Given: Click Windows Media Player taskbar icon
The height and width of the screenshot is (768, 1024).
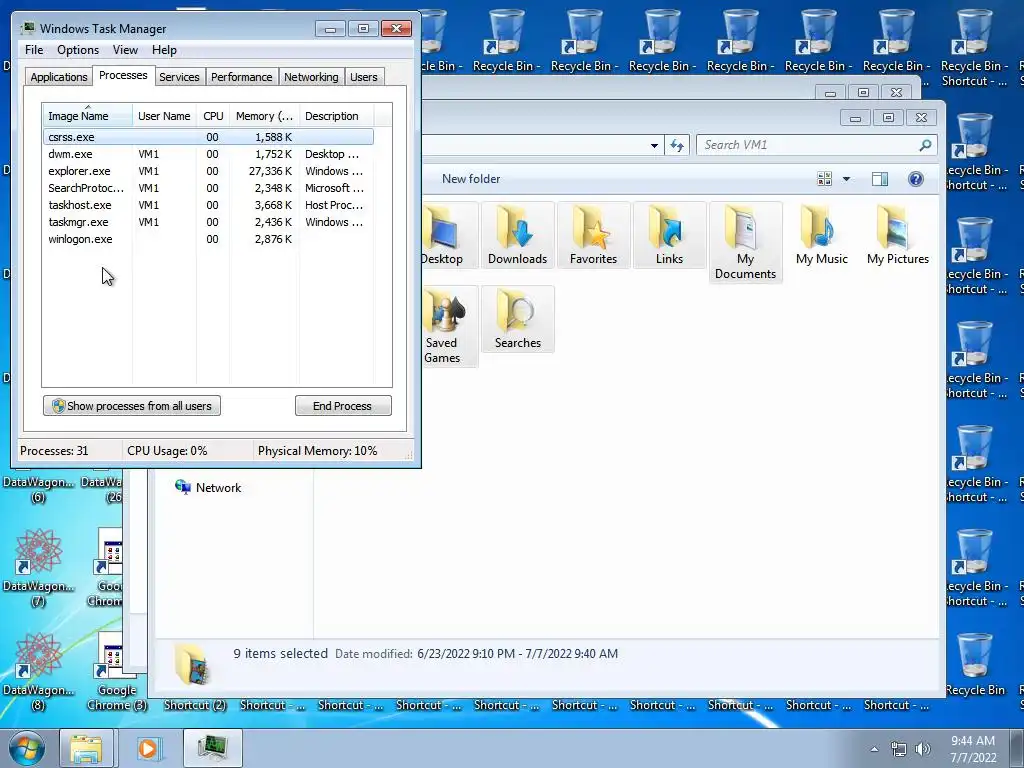Looking at the screenshot, I should pyautogui.click(x=148, y=748).
